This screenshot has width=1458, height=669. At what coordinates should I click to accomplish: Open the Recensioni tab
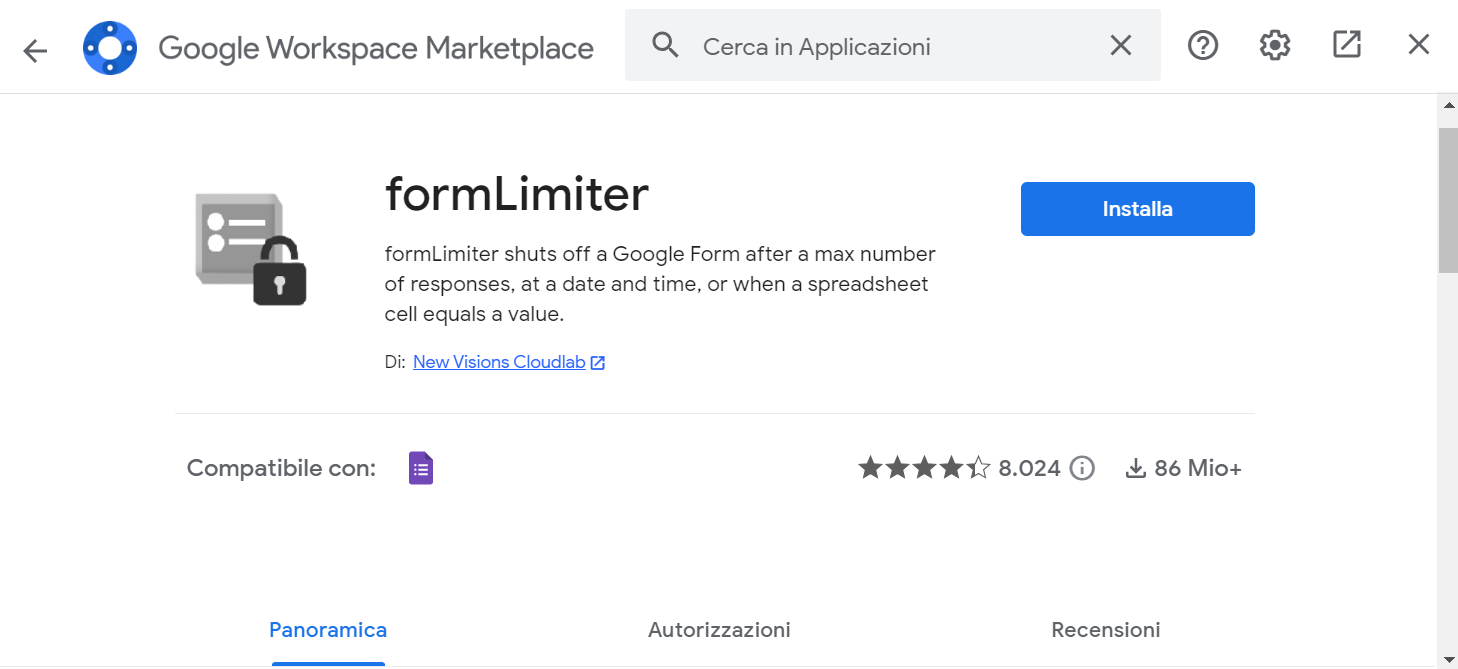click(x=1106, y=630)
